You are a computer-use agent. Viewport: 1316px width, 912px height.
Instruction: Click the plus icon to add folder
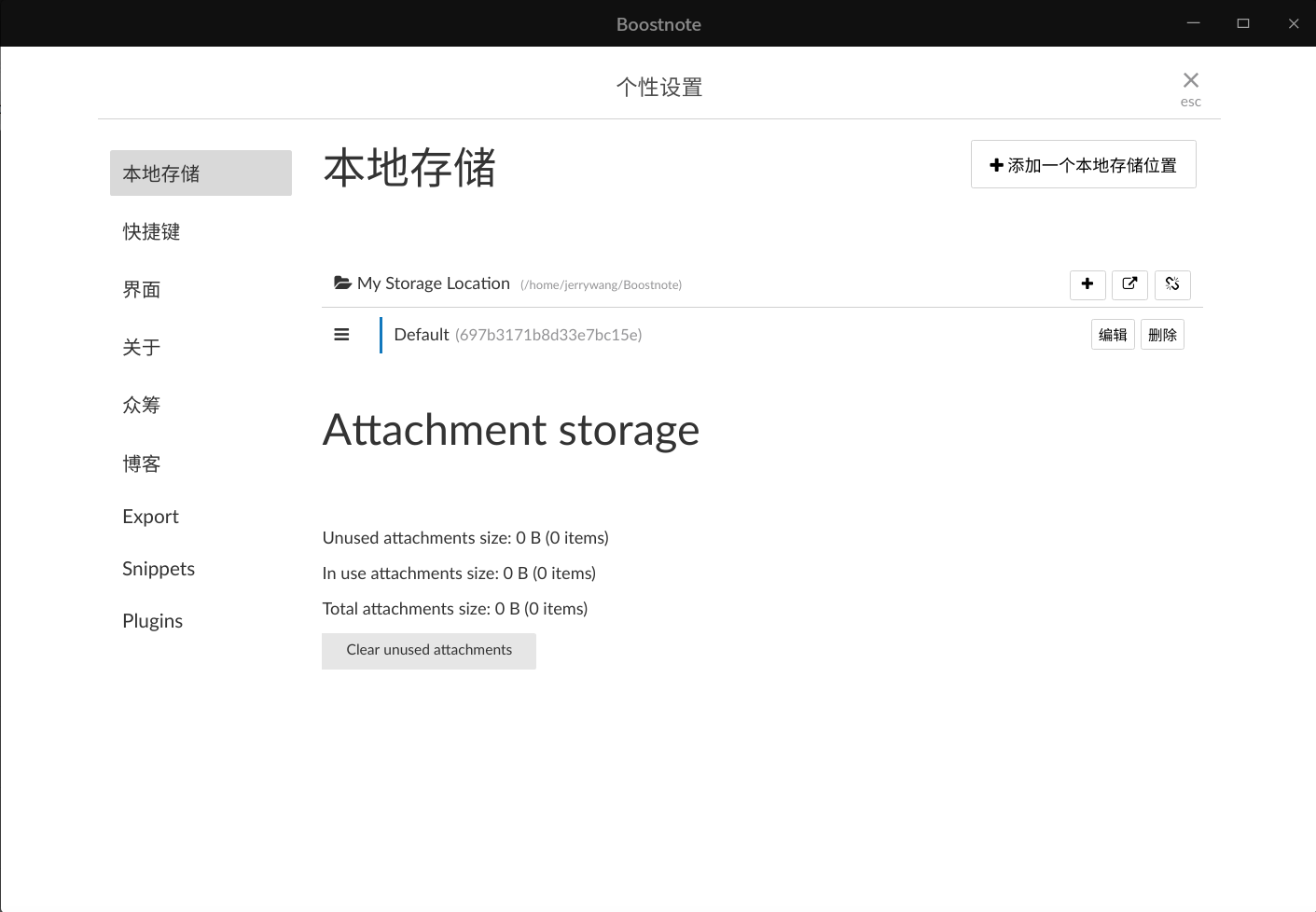[1087, 284]
